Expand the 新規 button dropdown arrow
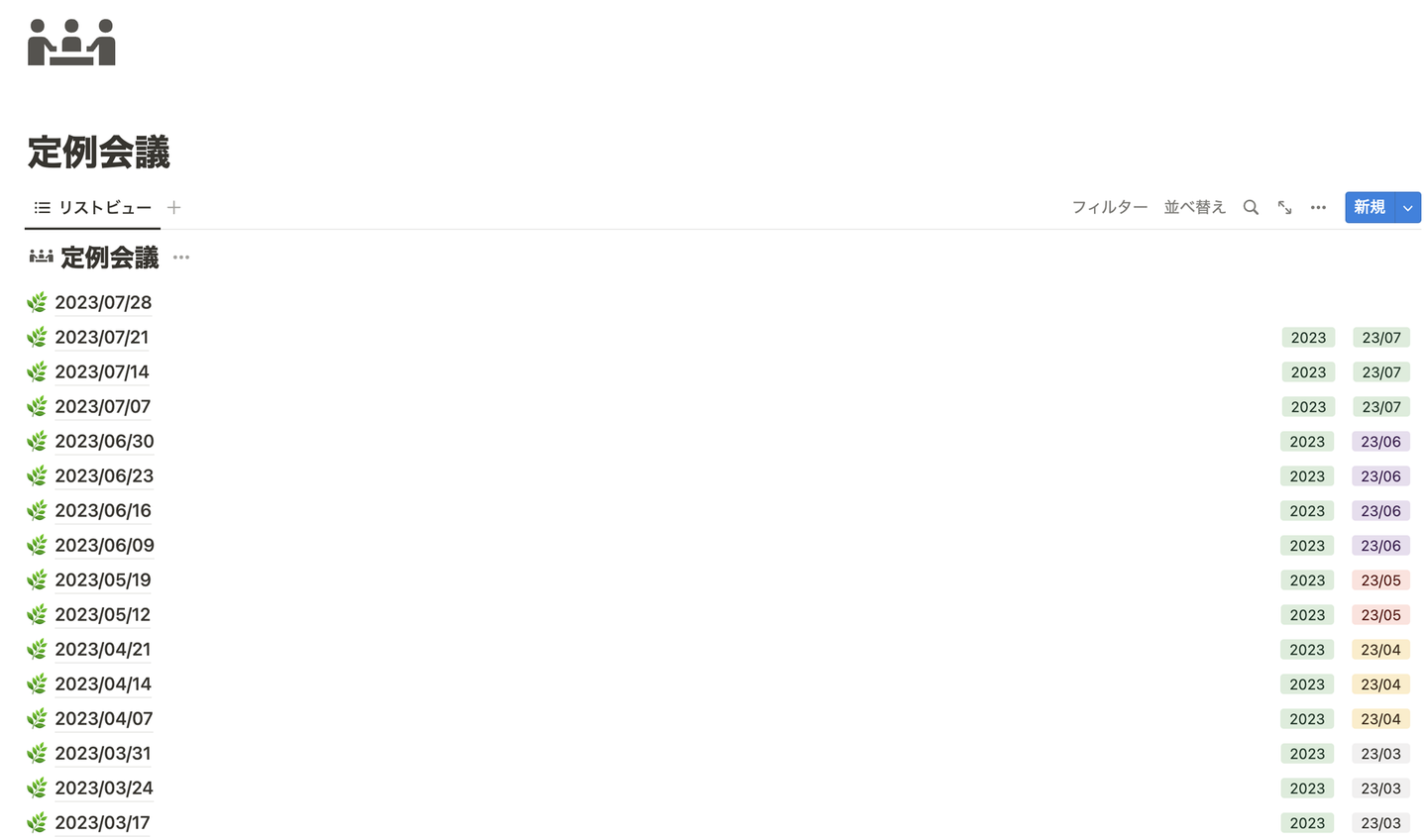The width and height of the screenshot is (1427, 840). click(x=1408, y=207)
